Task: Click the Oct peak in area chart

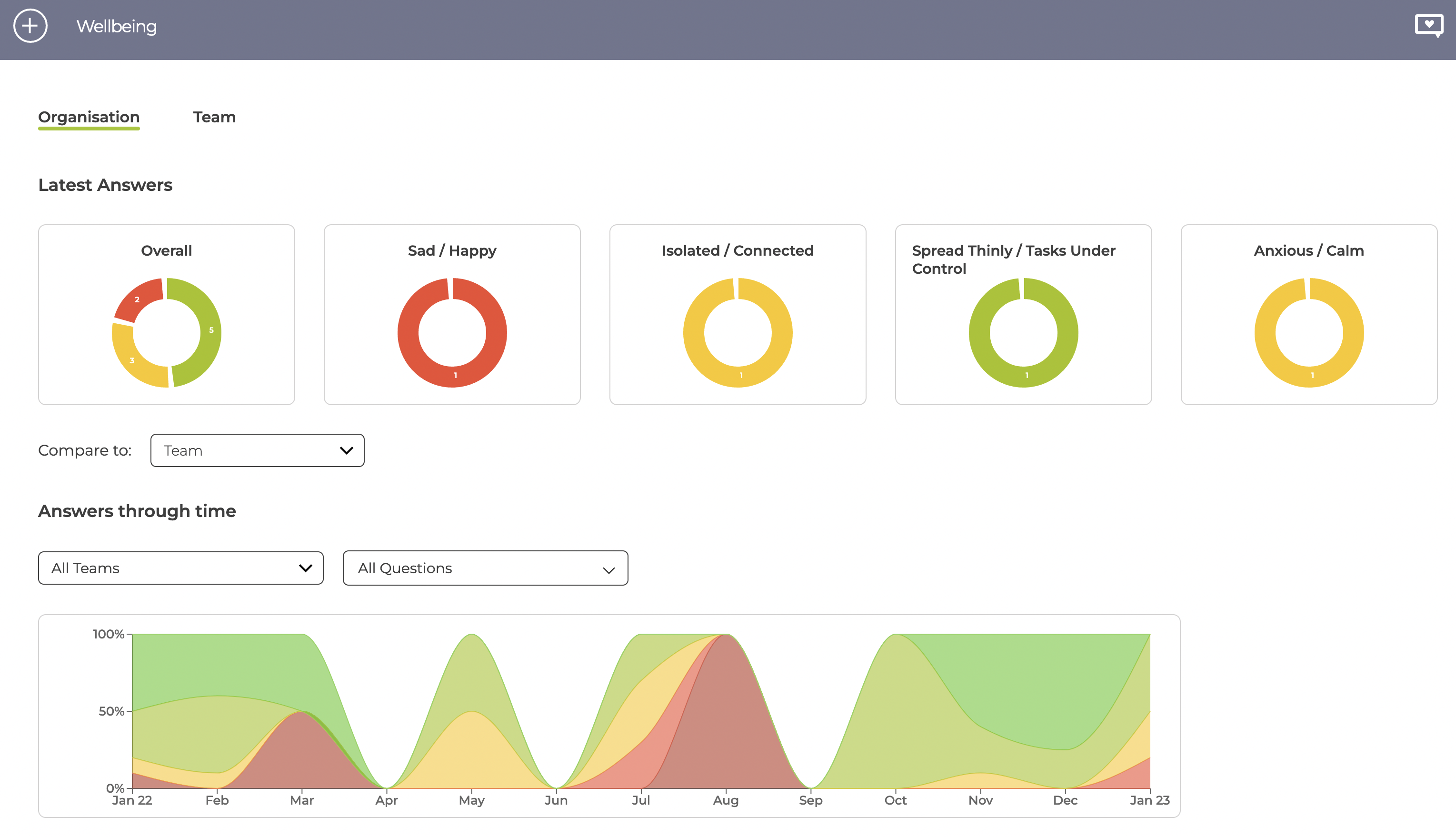Action: [896, 635]
